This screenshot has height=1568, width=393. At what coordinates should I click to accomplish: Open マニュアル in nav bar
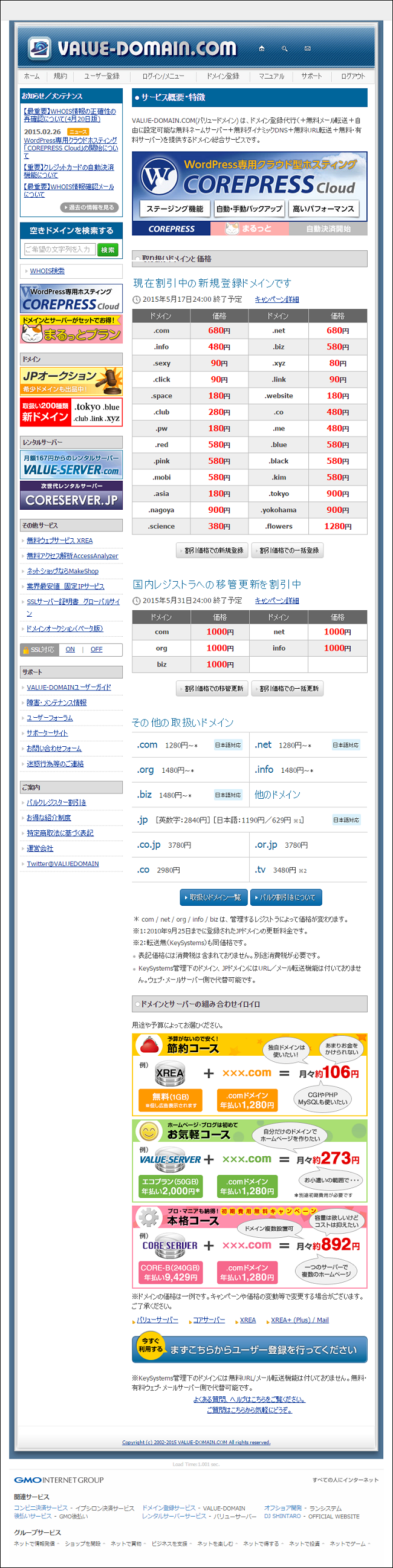pyautogui.click(x=271, y=76)
